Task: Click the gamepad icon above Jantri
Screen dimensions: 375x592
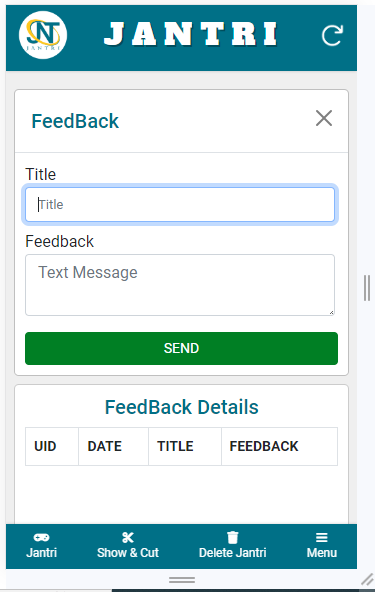Action: [42, 537]
